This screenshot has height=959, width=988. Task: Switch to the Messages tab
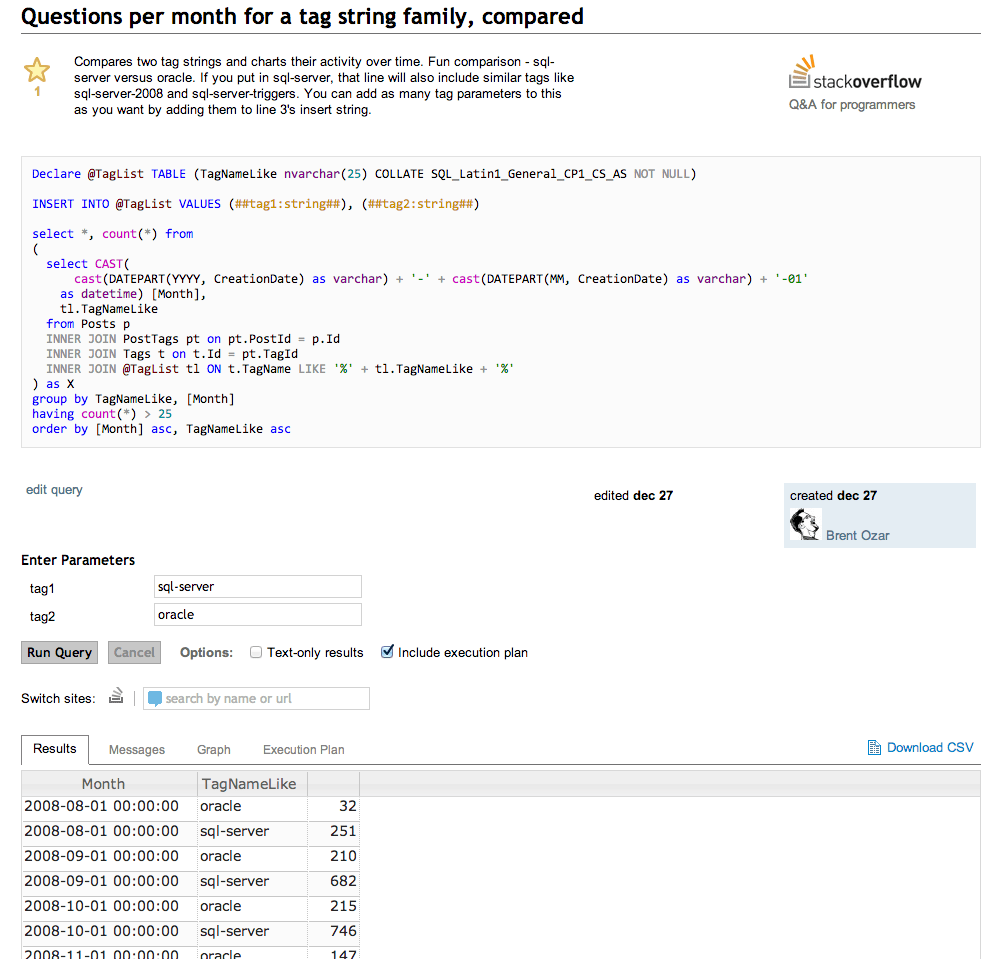click(136, 749)
